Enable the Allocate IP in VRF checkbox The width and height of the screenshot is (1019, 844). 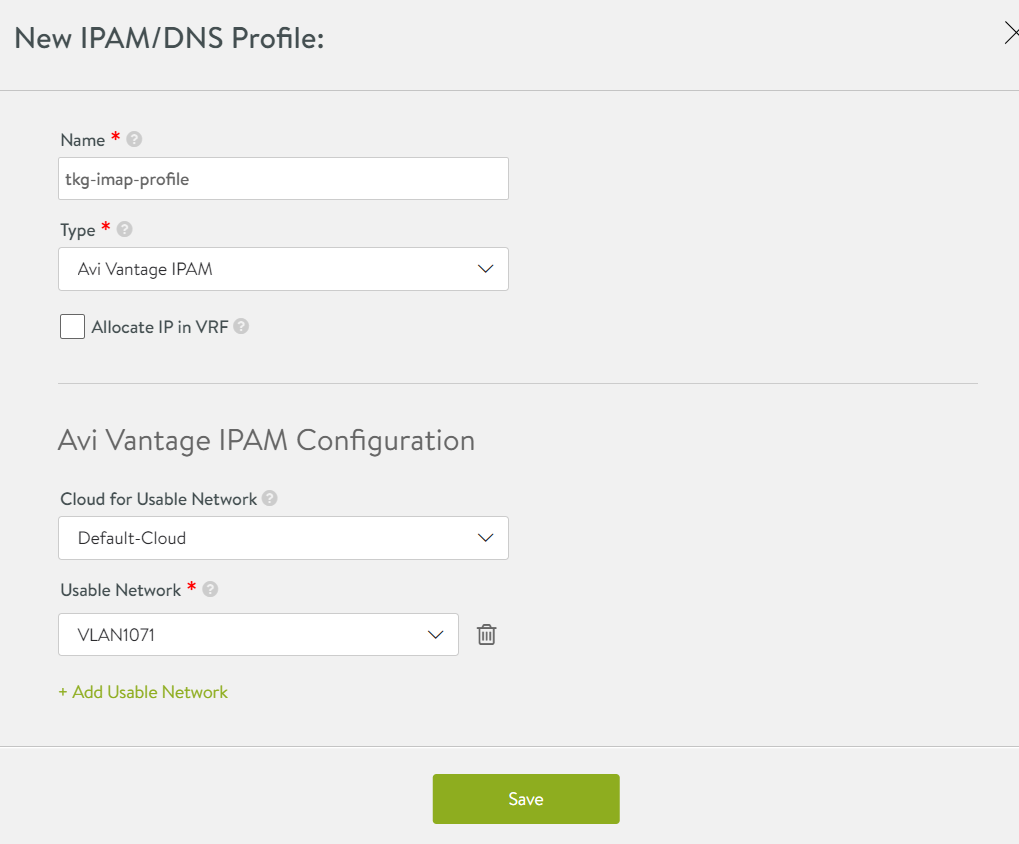coord(72,327)
